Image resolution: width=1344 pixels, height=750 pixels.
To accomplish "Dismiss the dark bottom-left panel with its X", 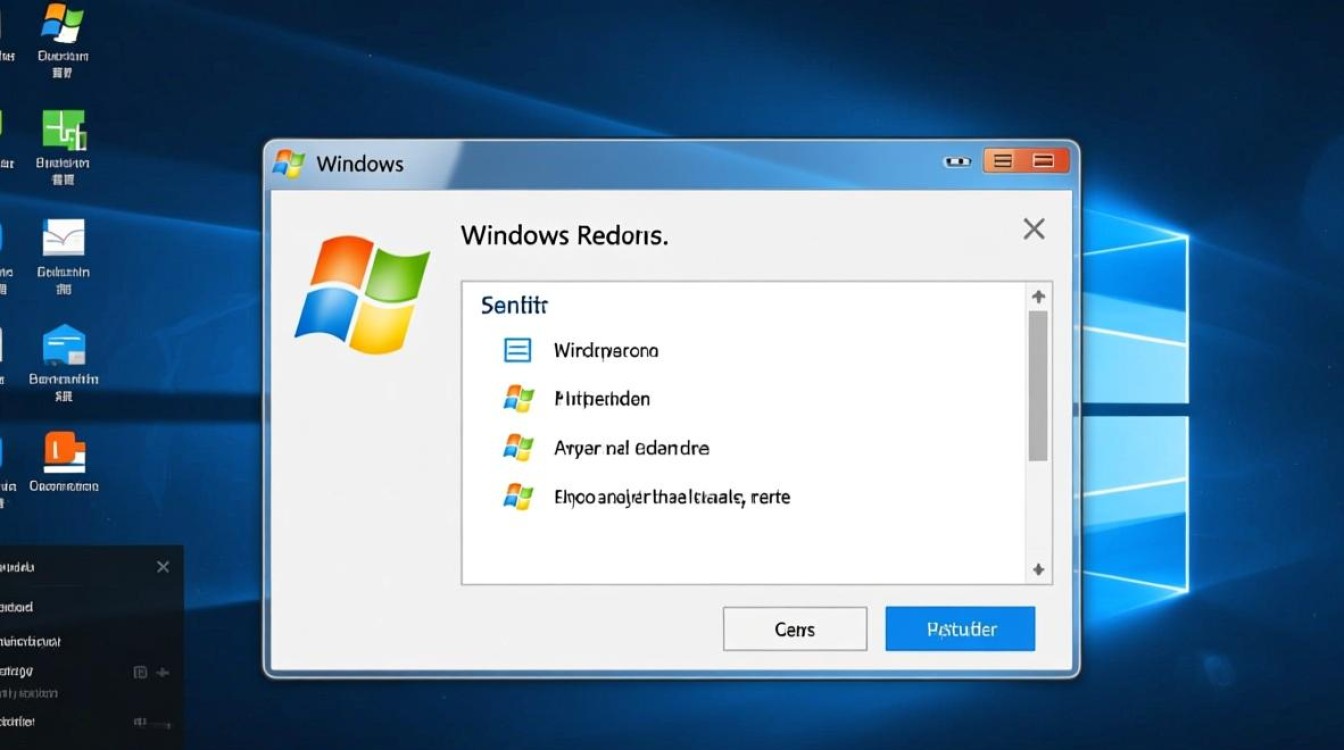I will click(163, 567).
